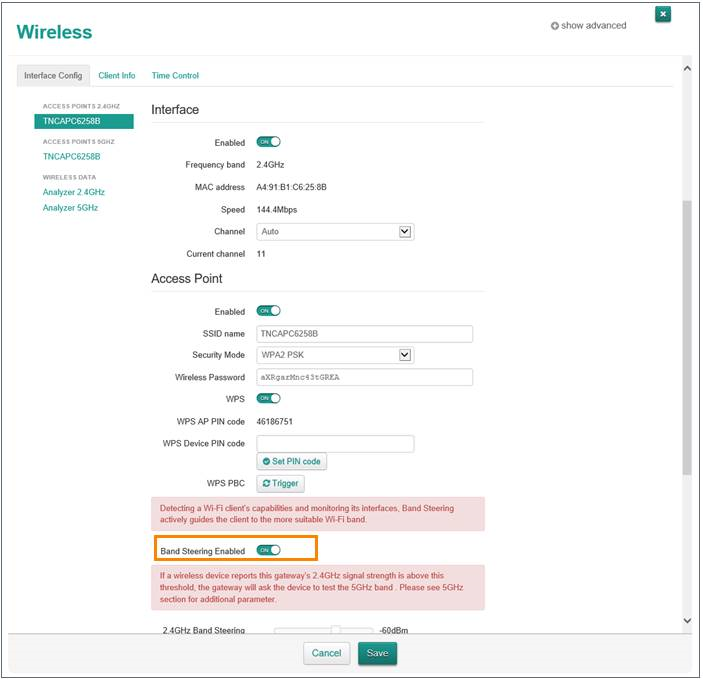703x679 pixels.
Task: Toggle Band Steering Enabled switch
Action: point(268,550)
